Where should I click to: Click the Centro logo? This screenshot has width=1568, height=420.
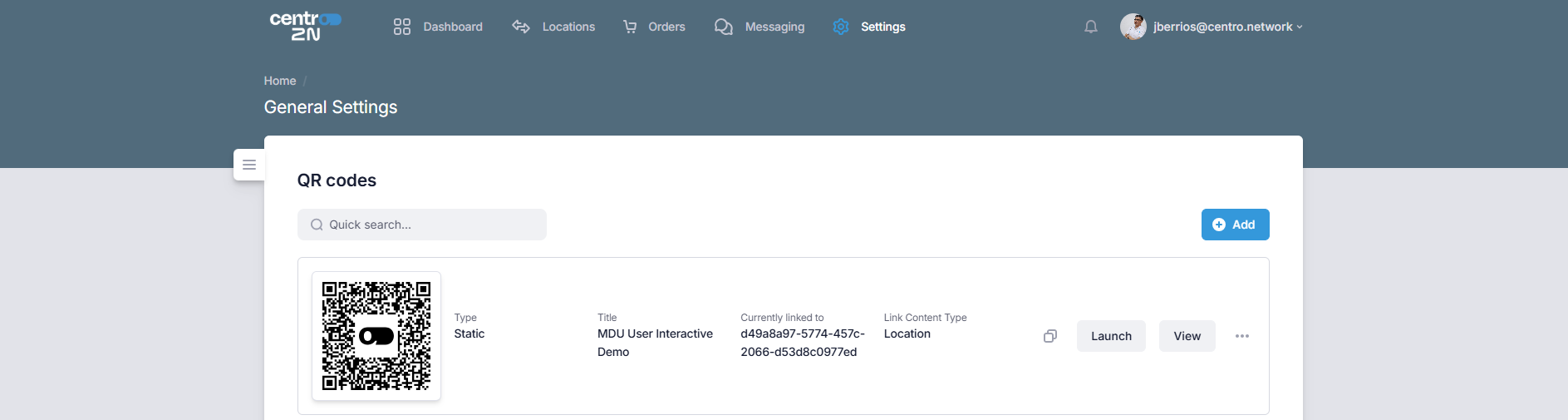(x=305, y=26)
